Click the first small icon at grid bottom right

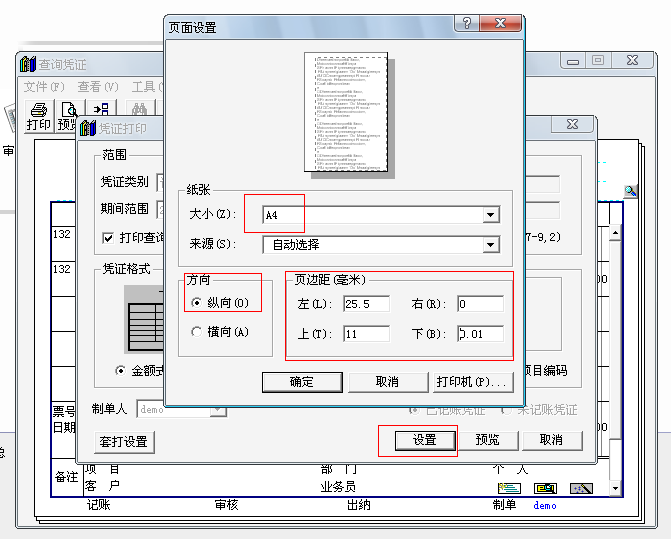510,488
